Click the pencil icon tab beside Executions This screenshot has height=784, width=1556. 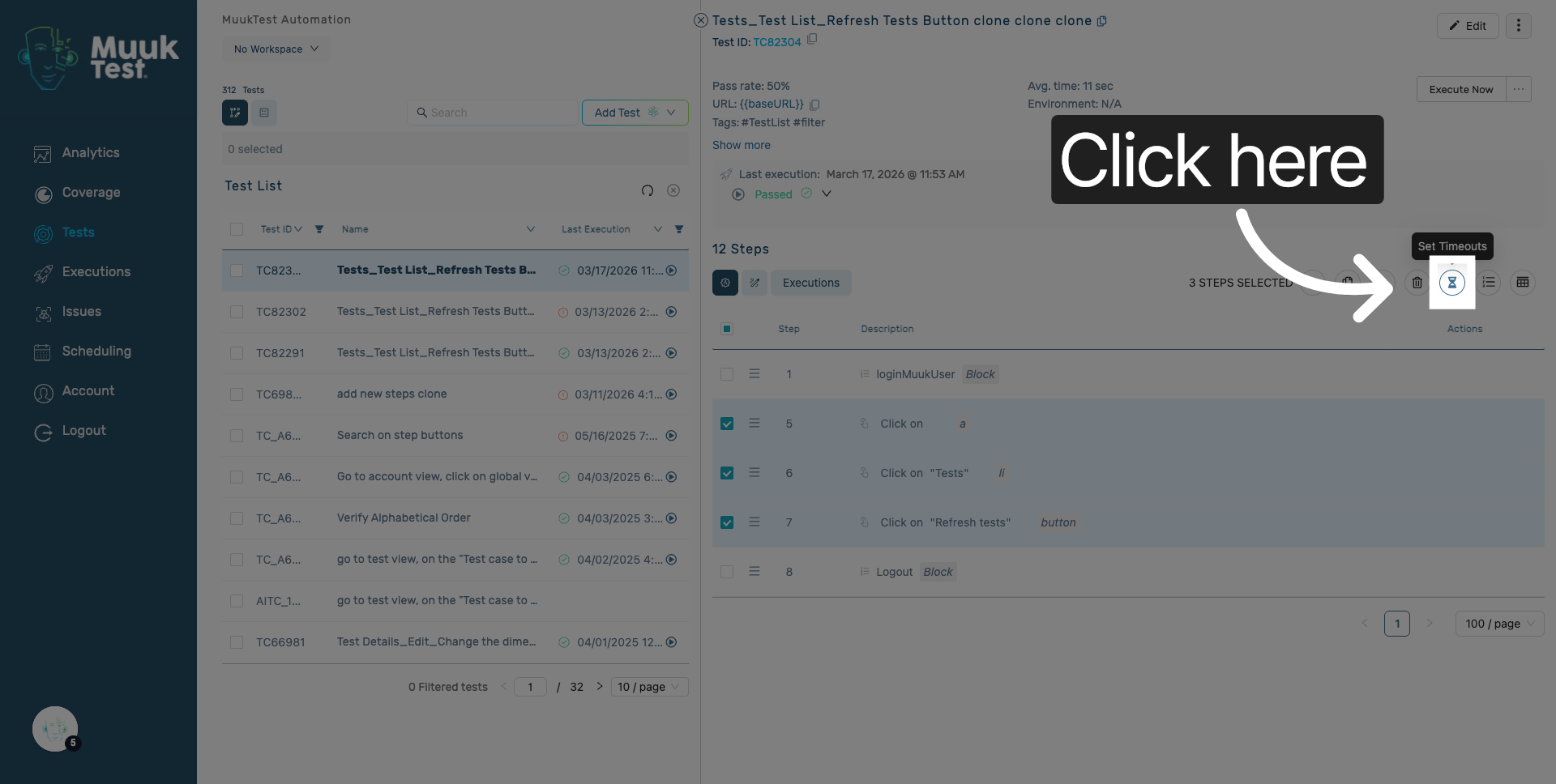click(754, 283)
